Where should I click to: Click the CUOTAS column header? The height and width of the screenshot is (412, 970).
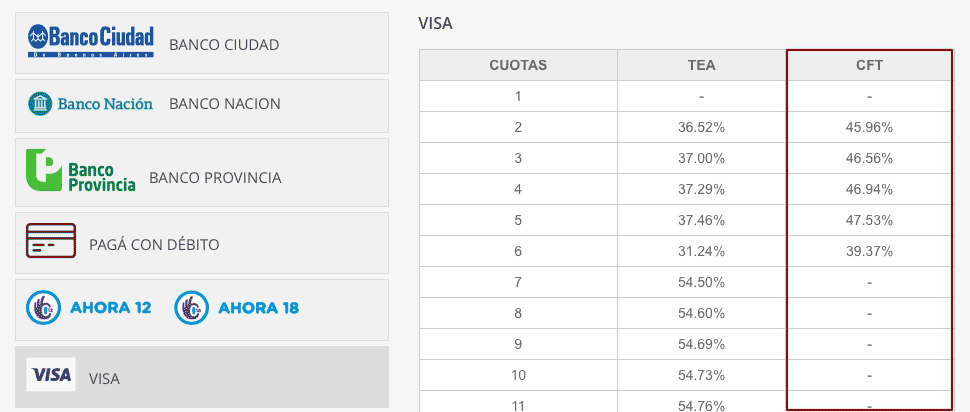(518, 65)
